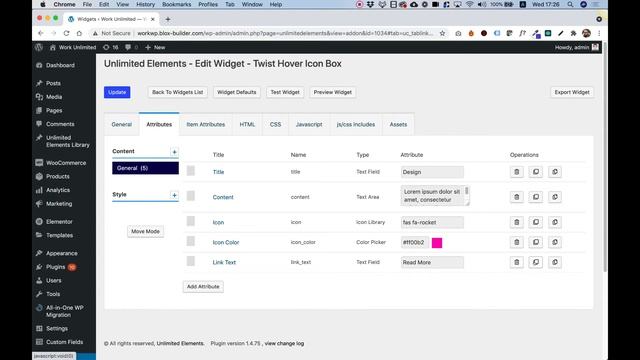Image resolution: width=640 pixels, height=360 pixels.
Task: Click the duplicate icon in the Title row
Action: (x=536, y=172)
